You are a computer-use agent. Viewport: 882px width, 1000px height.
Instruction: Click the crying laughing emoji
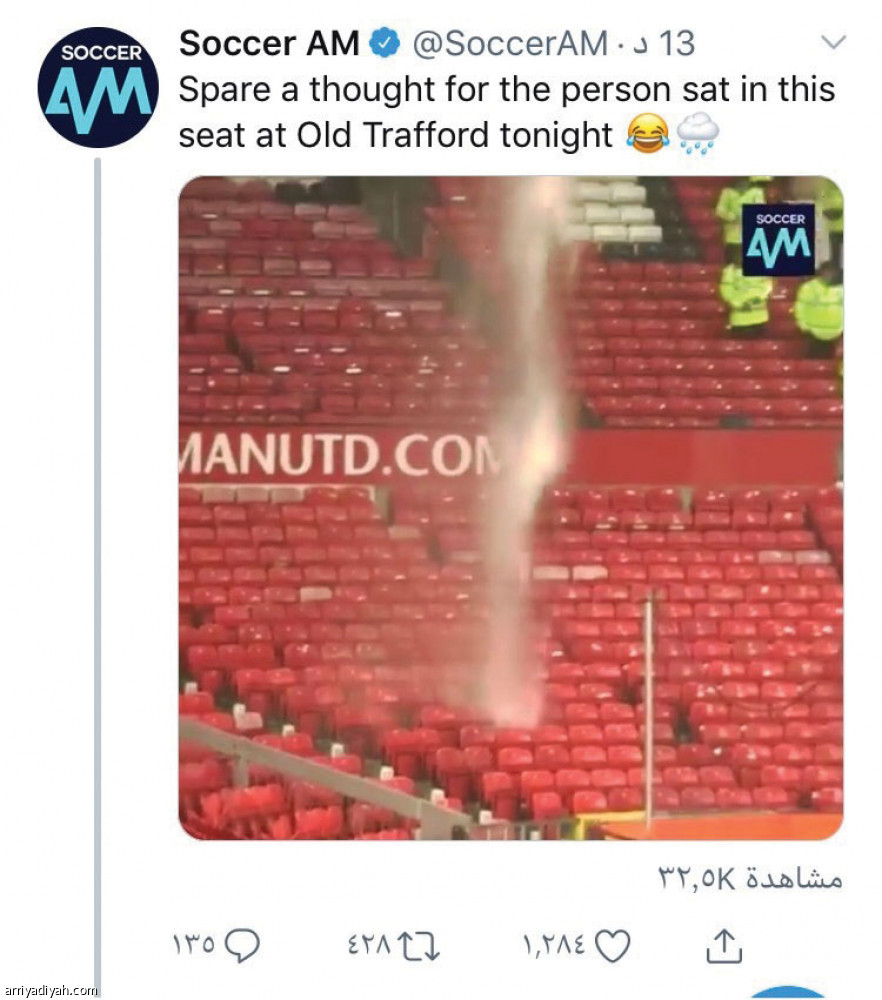[647, 135]
